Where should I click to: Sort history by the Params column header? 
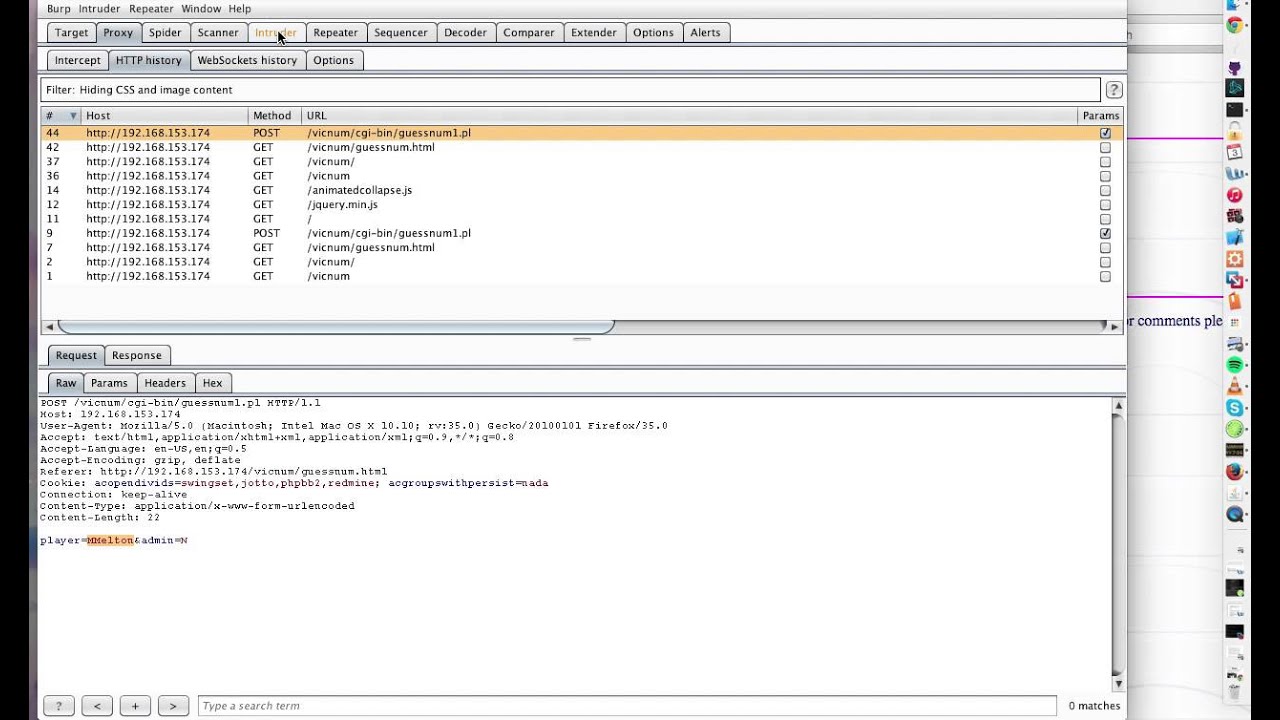(1100, 116)
